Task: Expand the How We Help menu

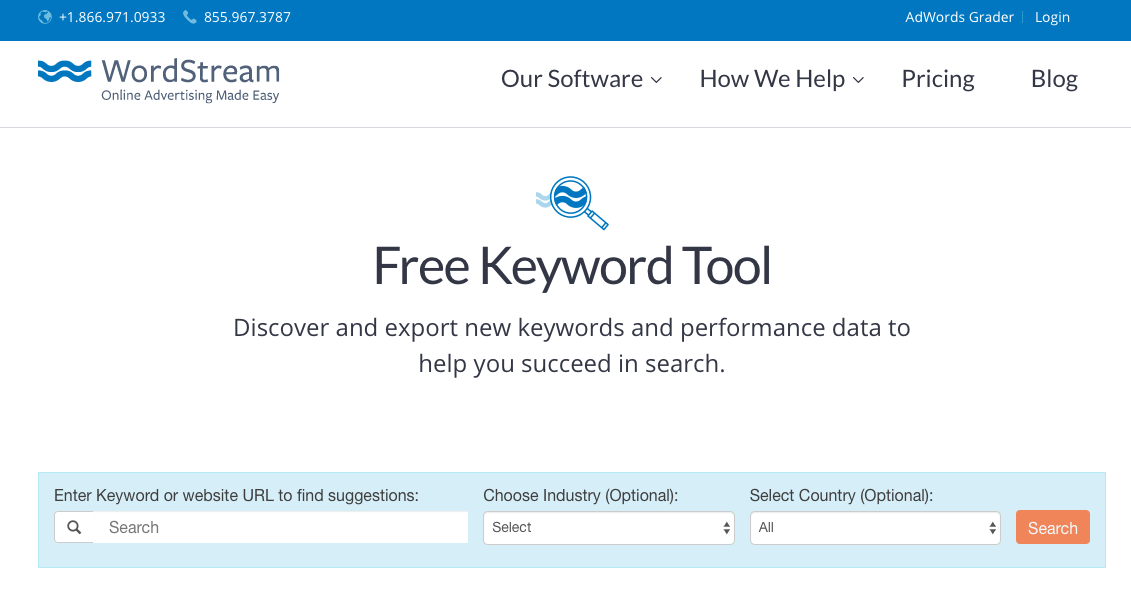Action: (782, 79)
